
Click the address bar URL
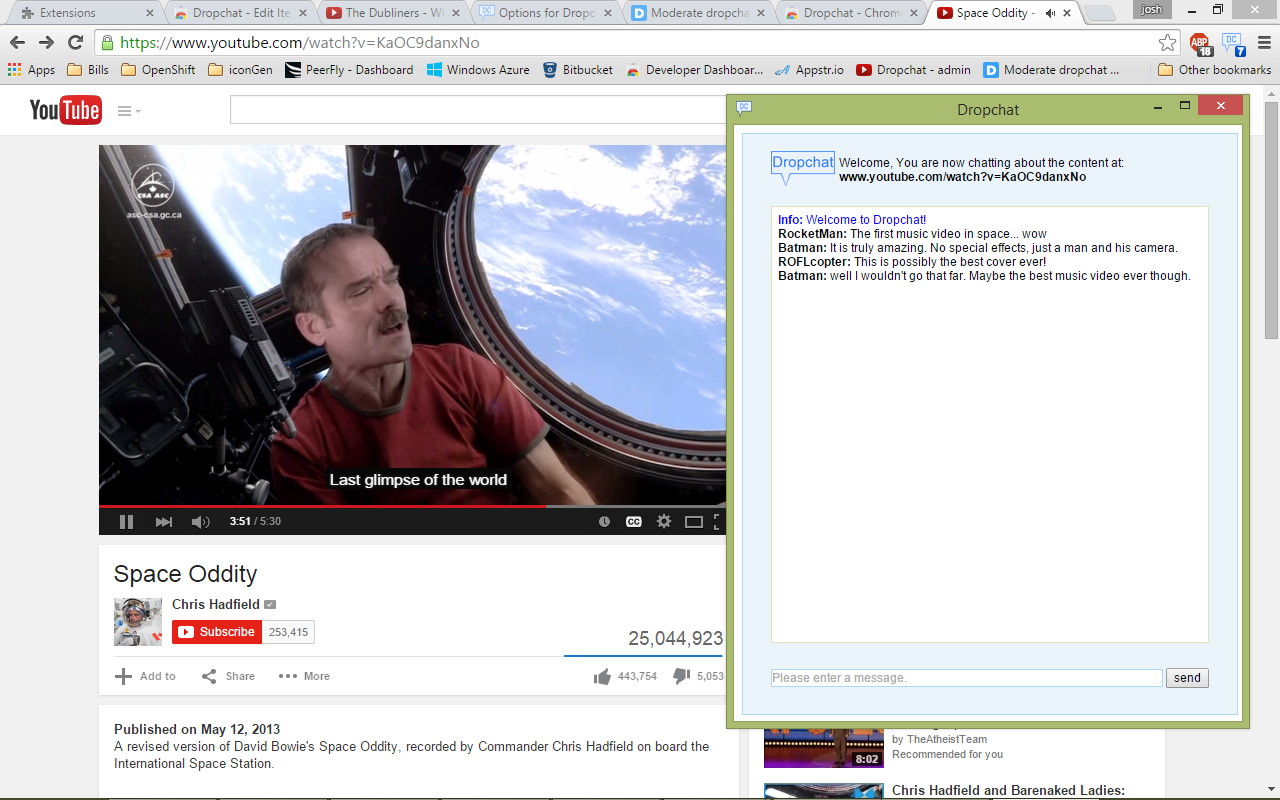click(300, 43)
